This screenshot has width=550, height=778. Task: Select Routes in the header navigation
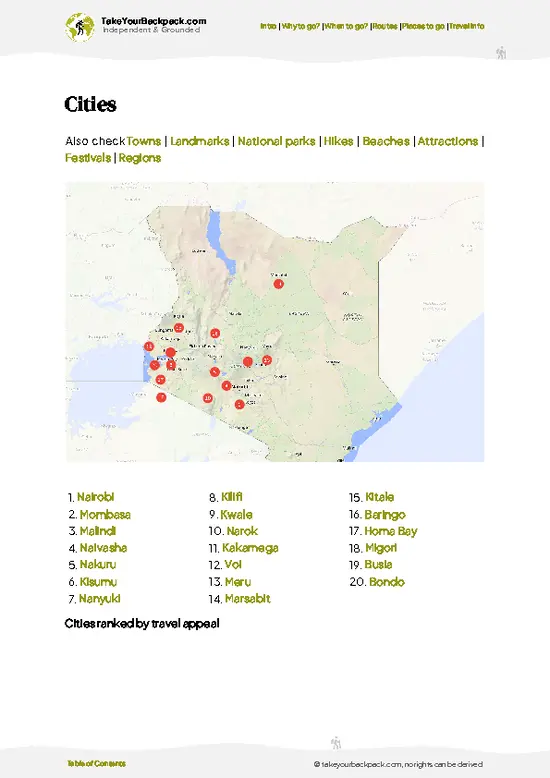(x=385, y=26)
